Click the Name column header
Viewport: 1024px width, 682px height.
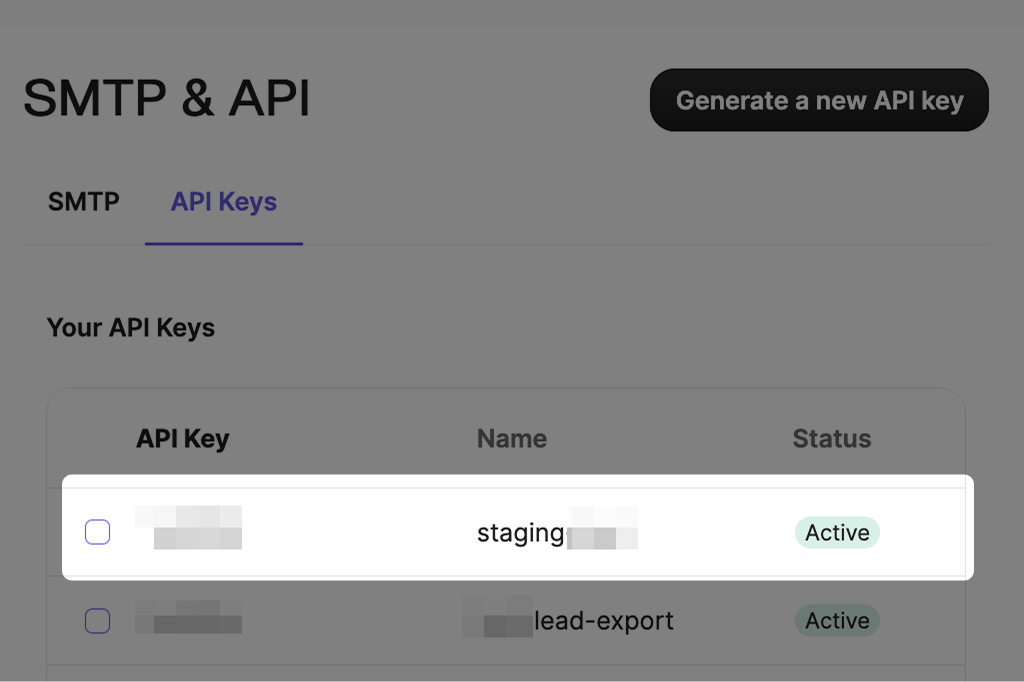click(511, 438)
